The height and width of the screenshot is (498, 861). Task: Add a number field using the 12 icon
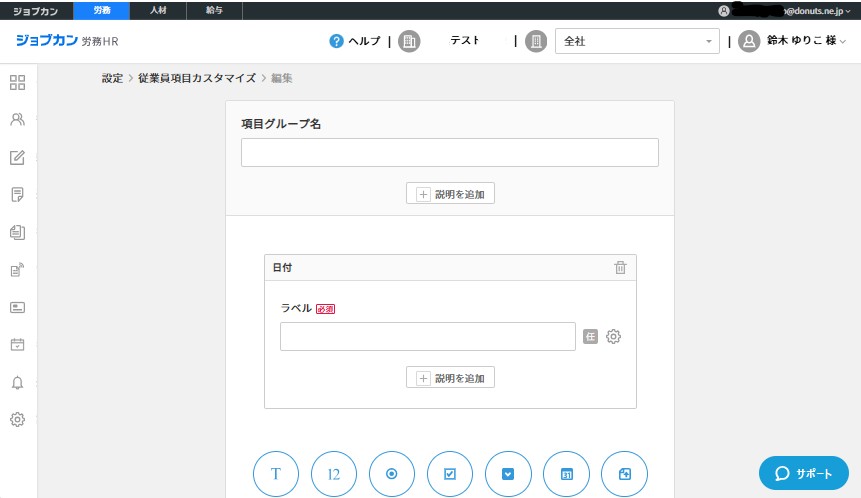(x=335, y=474)
